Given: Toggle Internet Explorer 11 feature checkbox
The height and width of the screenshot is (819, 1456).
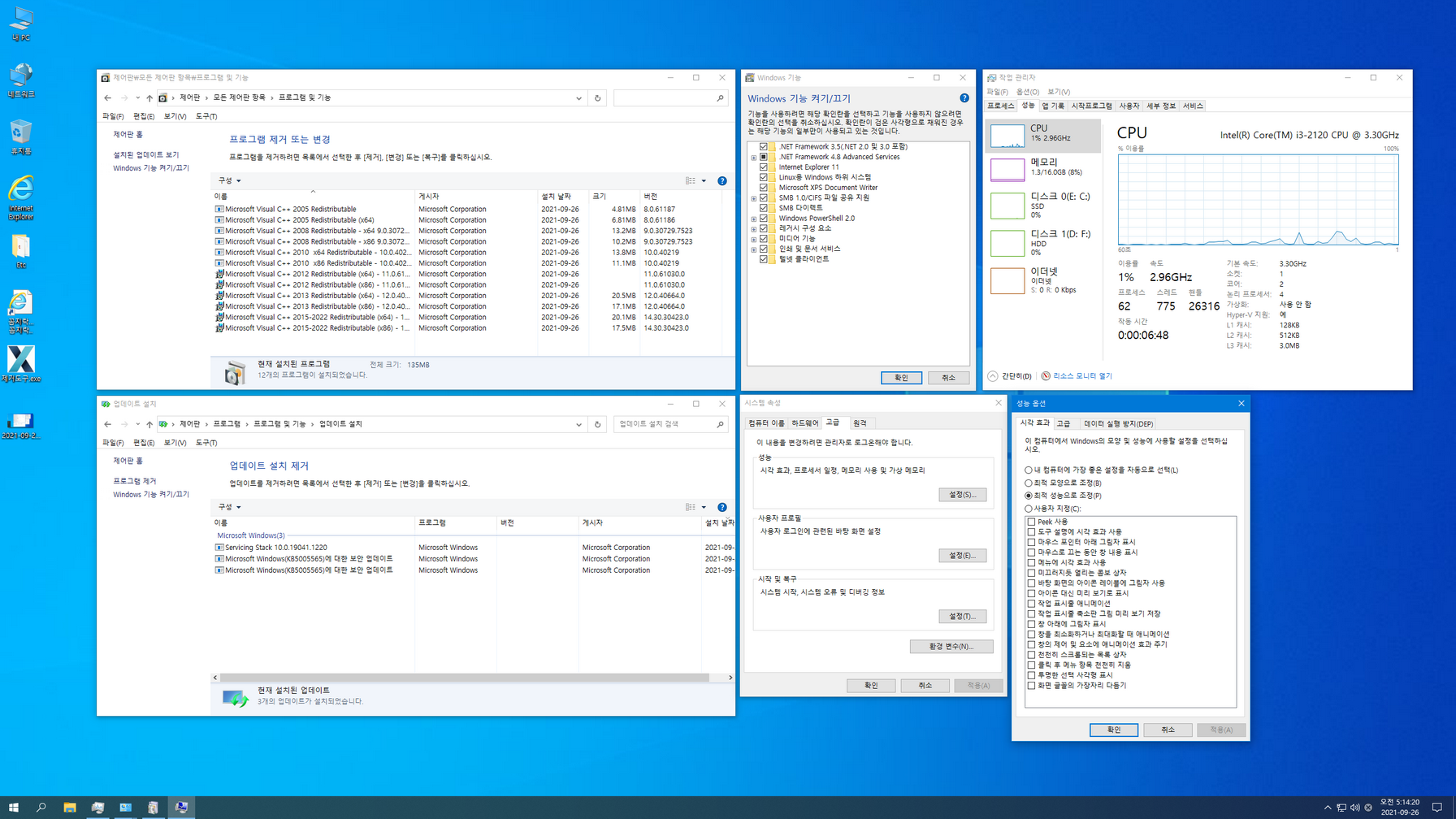Looking at the screenshot, I should 764,167.
